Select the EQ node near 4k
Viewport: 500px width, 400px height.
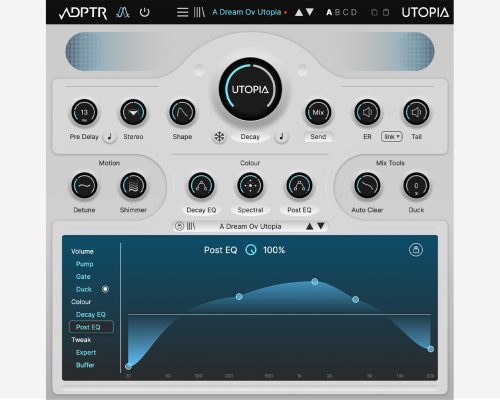coord(355,299)
